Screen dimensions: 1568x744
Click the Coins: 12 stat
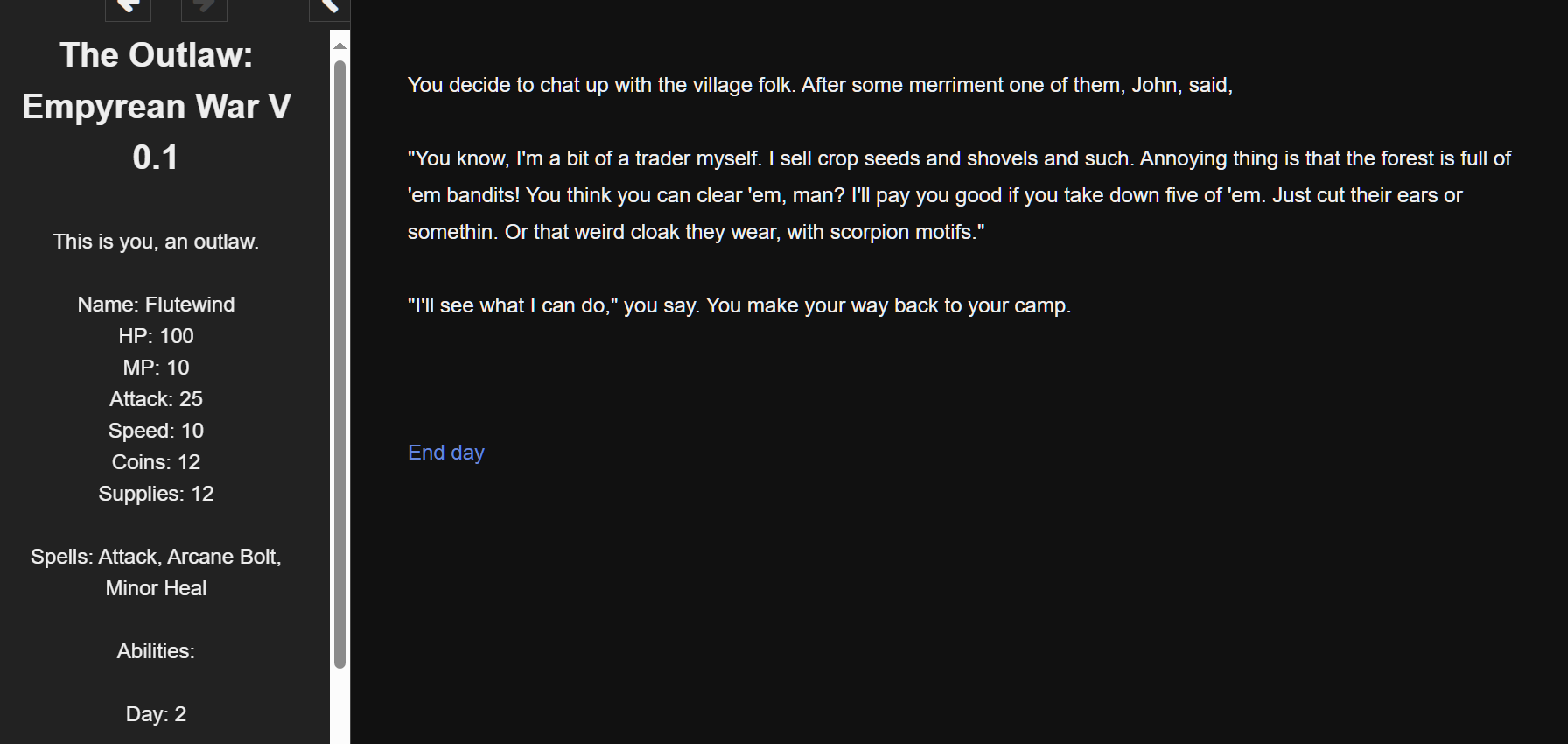156,462
